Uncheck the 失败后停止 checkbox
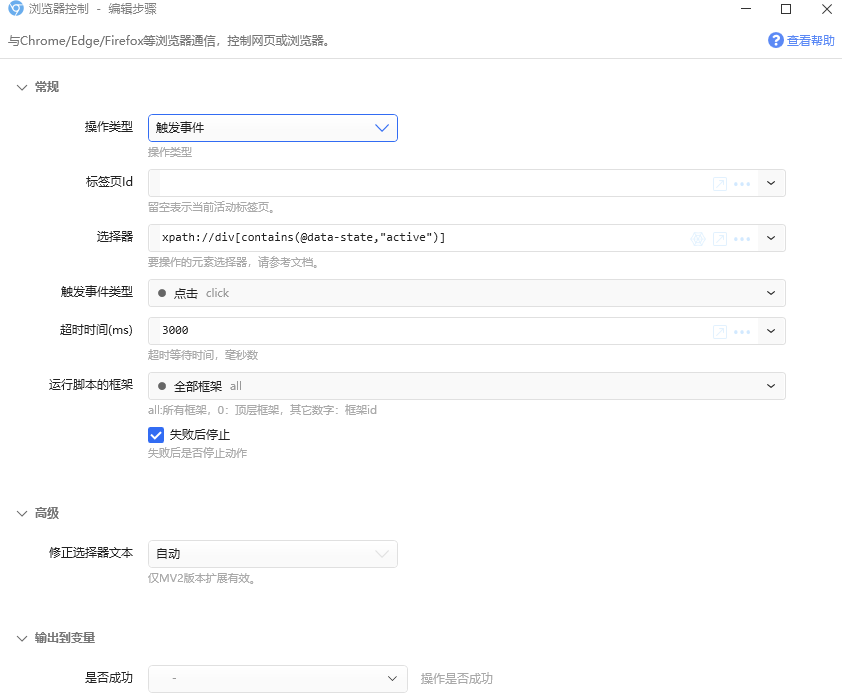Screen dimensions: 842x697 coord(156,435)
